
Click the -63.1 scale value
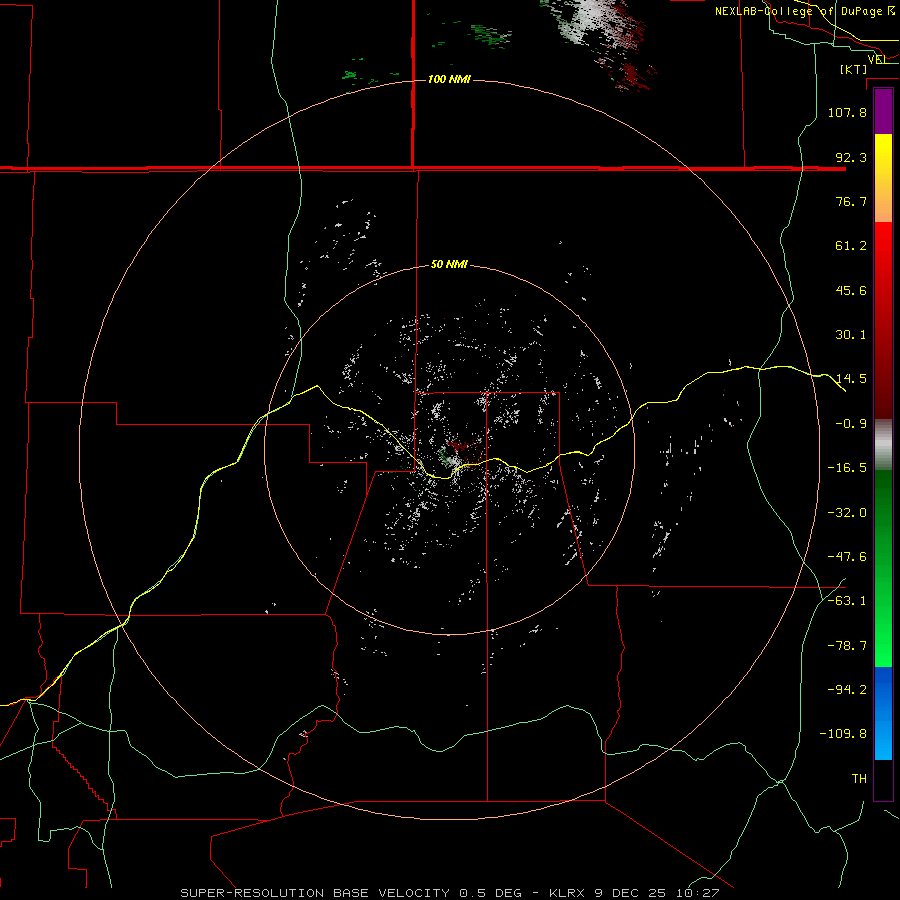click(847, 601)
